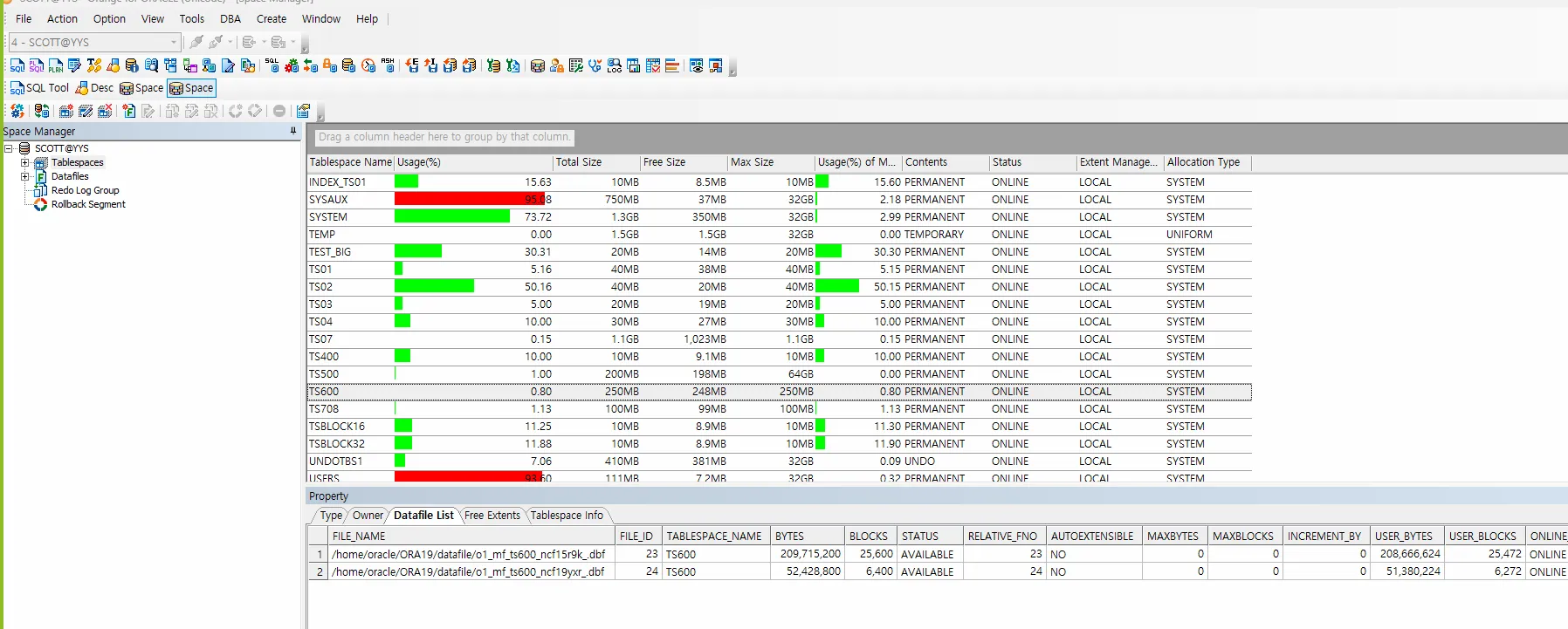Screen dimensions: 1568x629
Task: Switch to the Desc window button
Action: point(94,88)
